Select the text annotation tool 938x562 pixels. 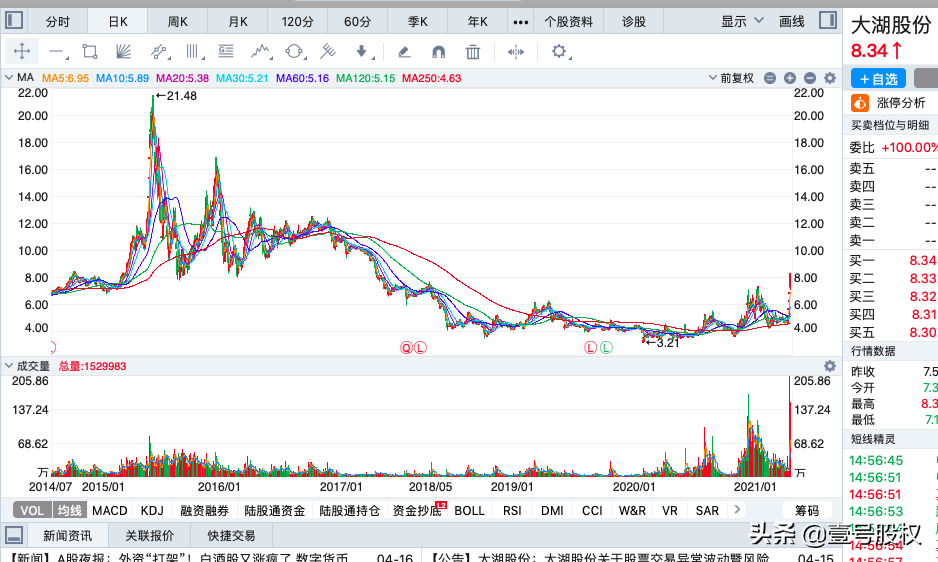(226, 51)
